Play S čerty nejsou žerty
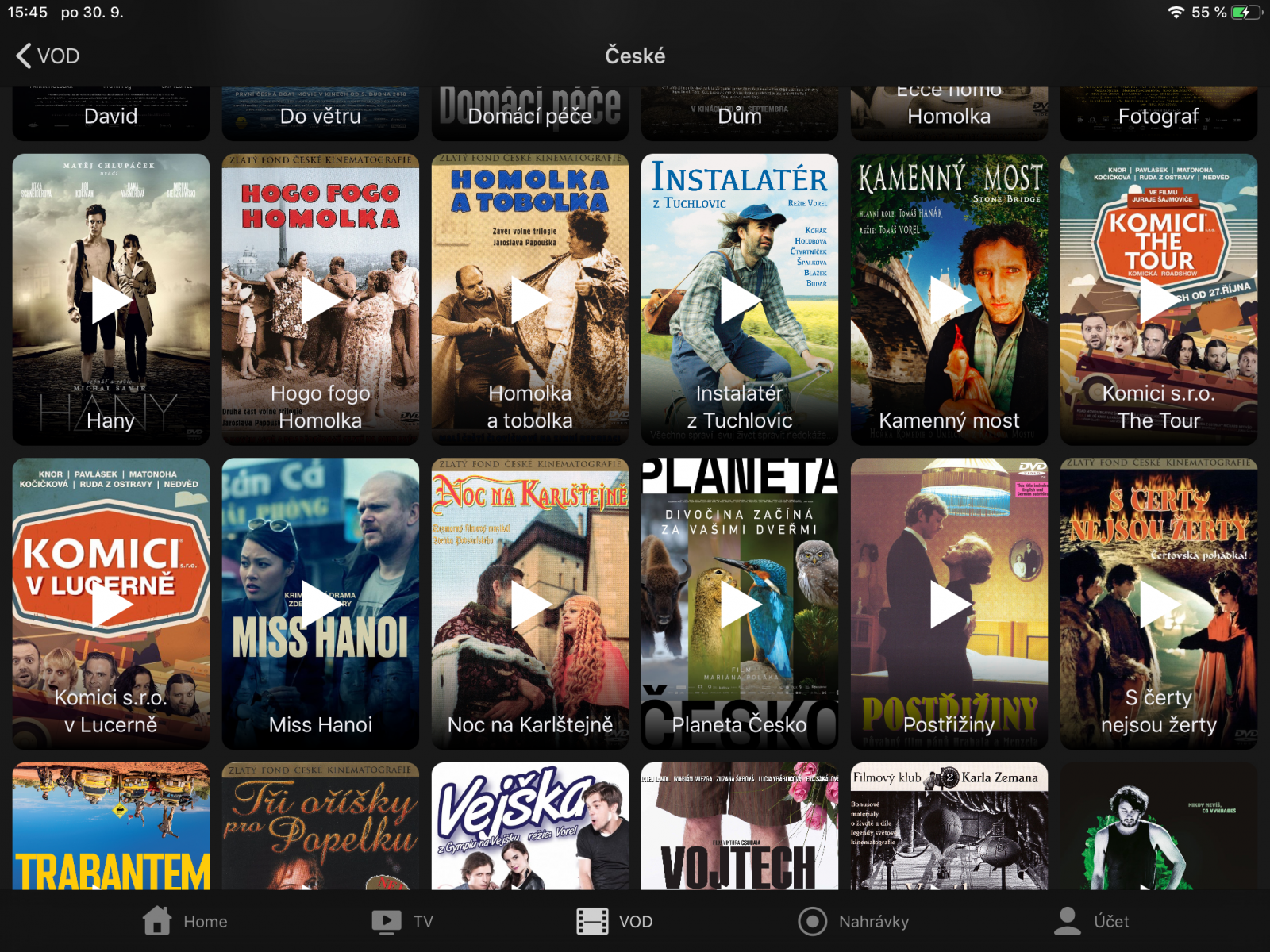Image resolution: width=1270 pixels, height=952 pixels. pos(1159,605)
